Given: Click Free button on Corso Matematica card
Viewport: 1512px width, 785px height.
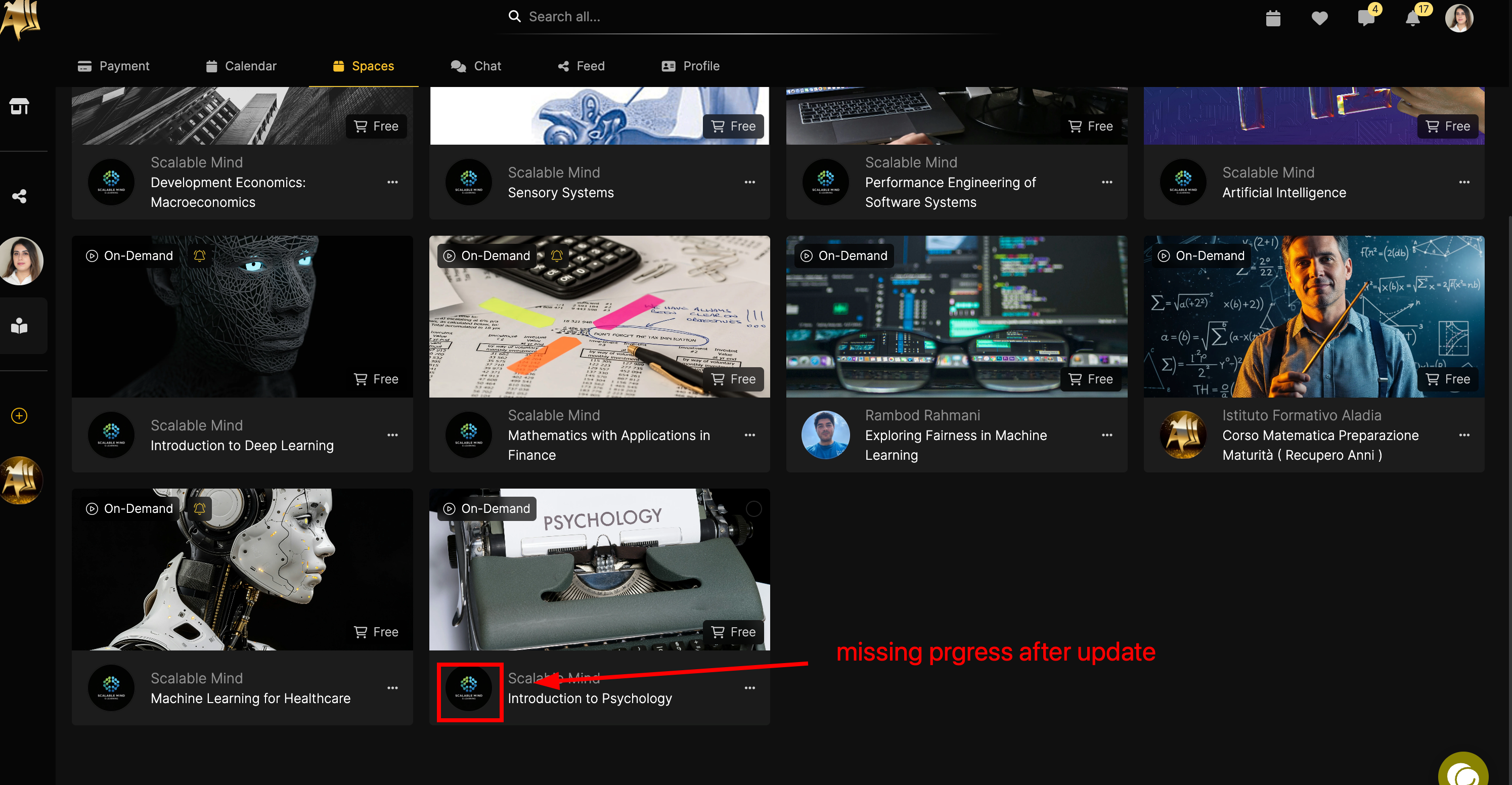Looking at the screenshot, I should click(x=1448, y=379).
